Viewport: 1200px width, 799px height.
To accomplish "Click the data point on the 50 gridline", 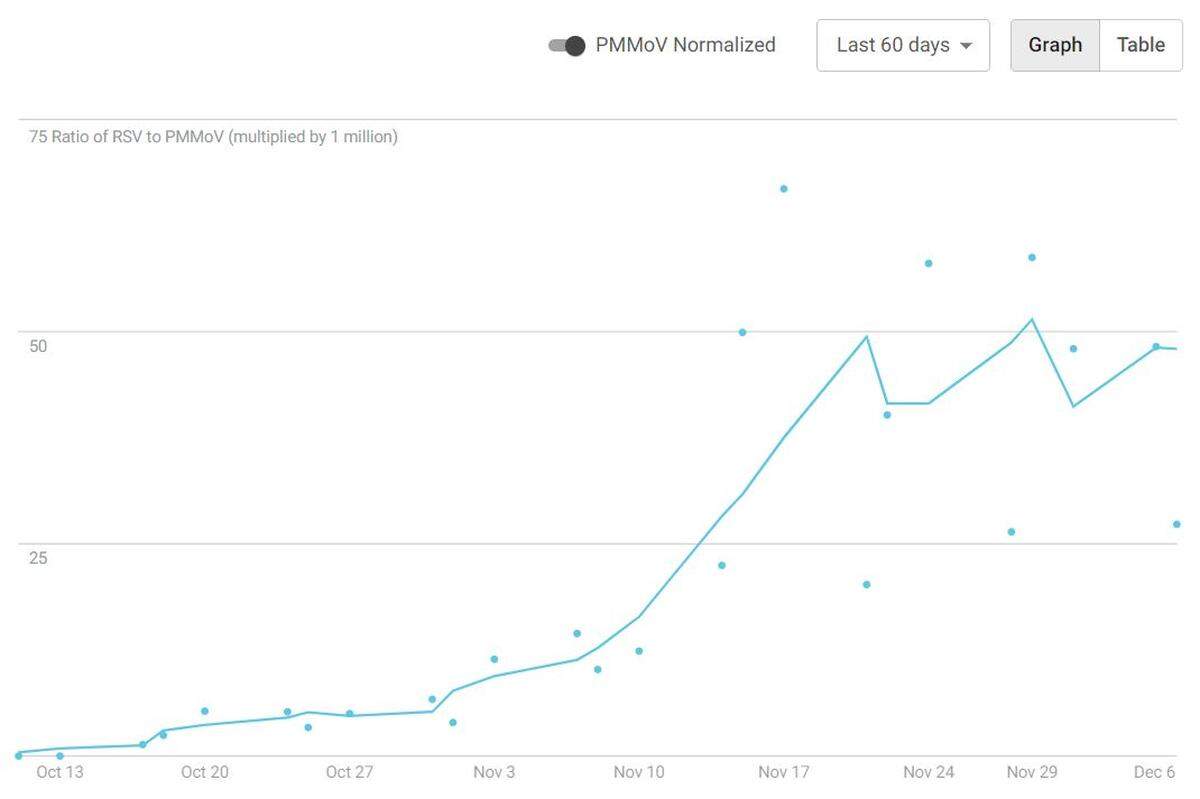I will click(x=742, y=332).
